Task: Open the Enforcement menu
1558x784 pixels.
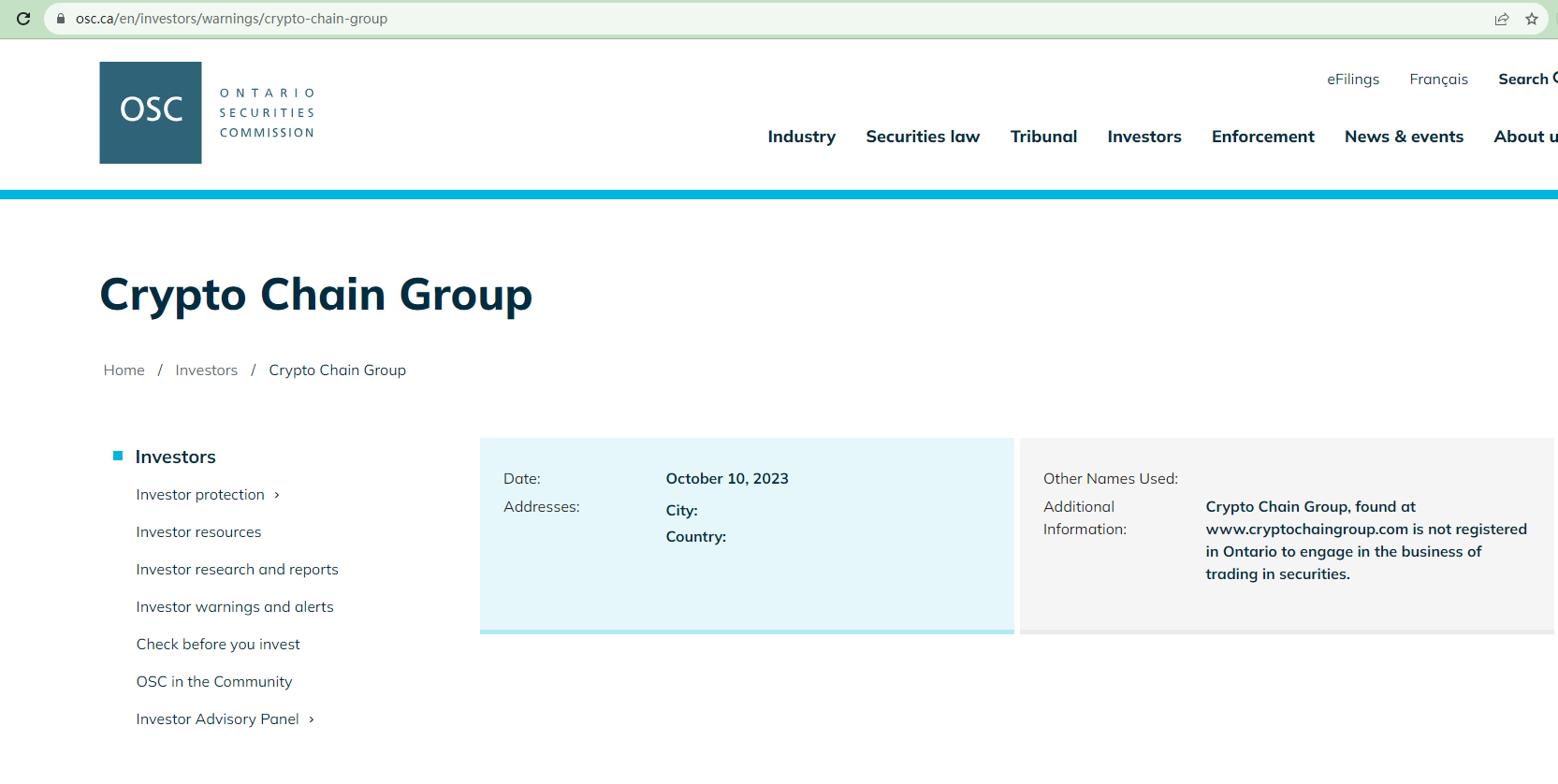Action: 1262,137
